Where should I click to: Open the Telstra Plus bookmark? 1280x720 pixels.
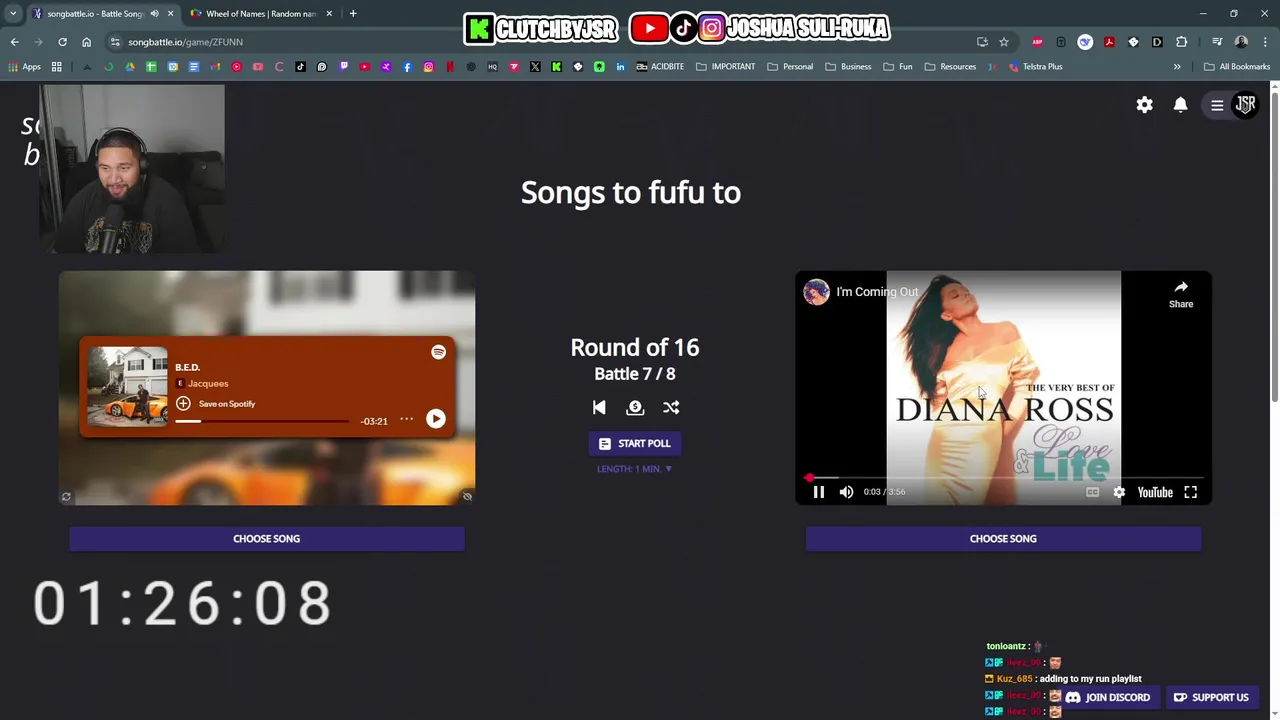click(x=1035, y=67)
